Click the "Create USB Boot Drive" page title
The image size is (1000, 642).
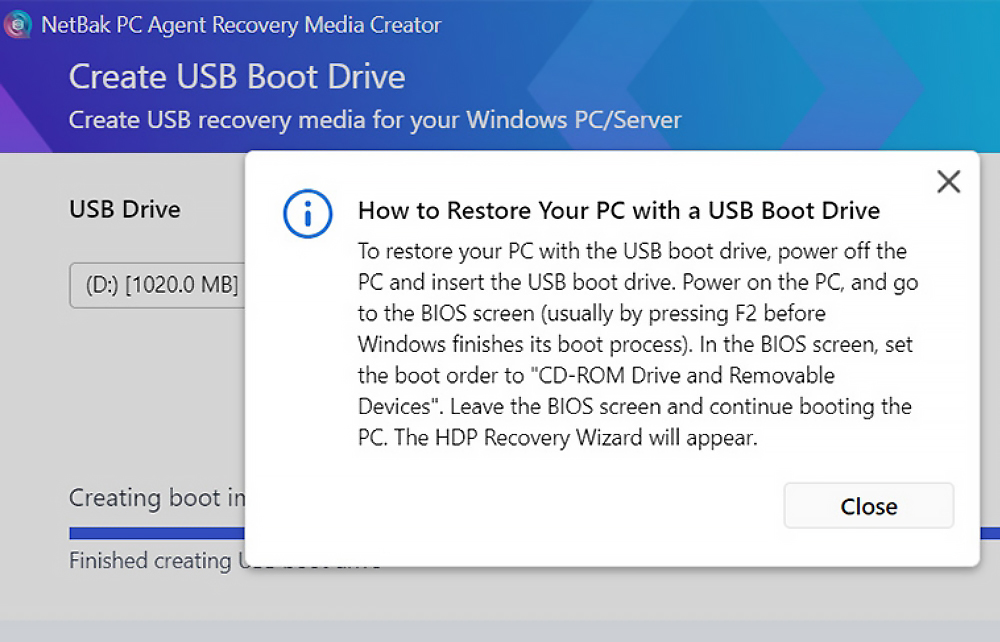pyautogui.click(x=236, y=76)
